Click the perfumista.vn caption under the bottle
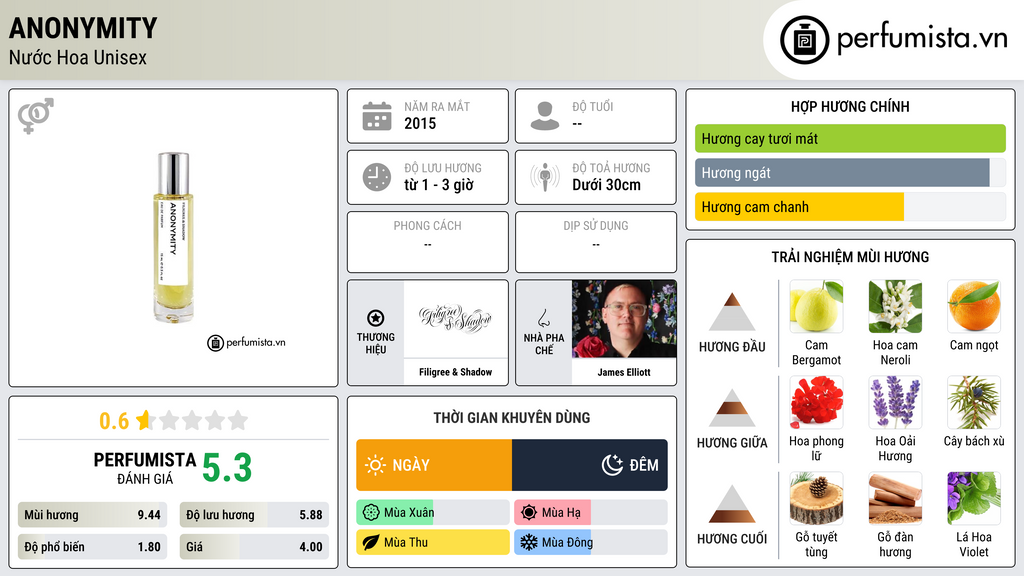Image resolution: width=1024 pixels, height=576 pixels. point(246,342)
